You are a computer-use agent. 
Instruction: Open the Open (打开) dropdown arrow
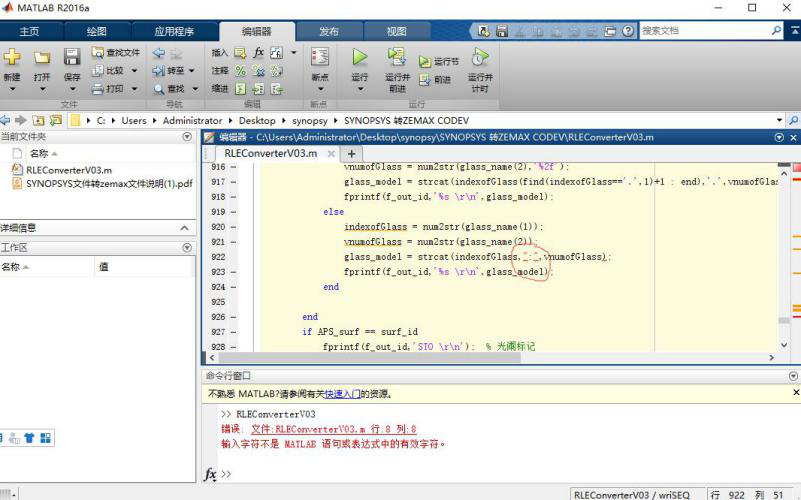coord(42,89)
